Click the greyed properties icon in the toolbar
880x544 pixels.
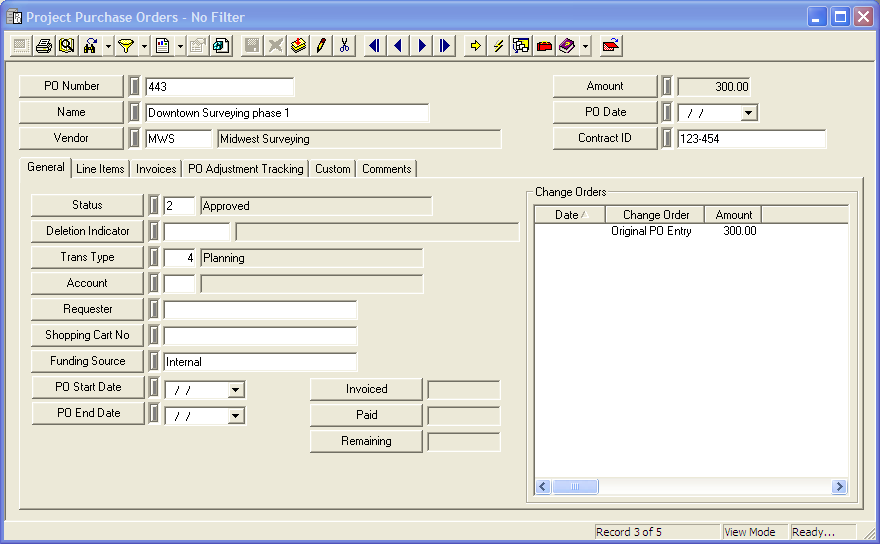pyautogui.click(x=198, y=45)
